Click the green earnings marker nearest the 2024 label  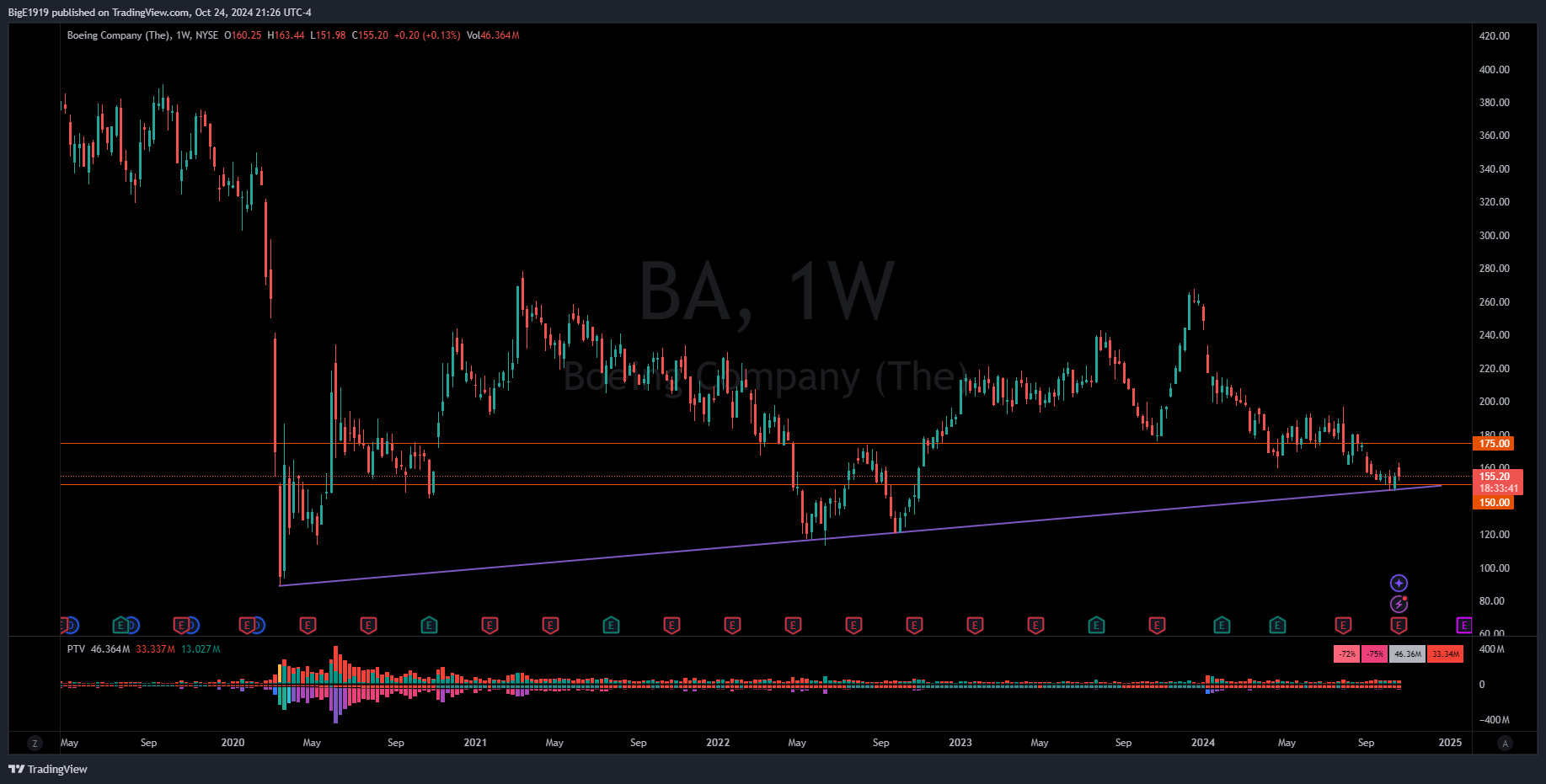tap(1222, 625)
